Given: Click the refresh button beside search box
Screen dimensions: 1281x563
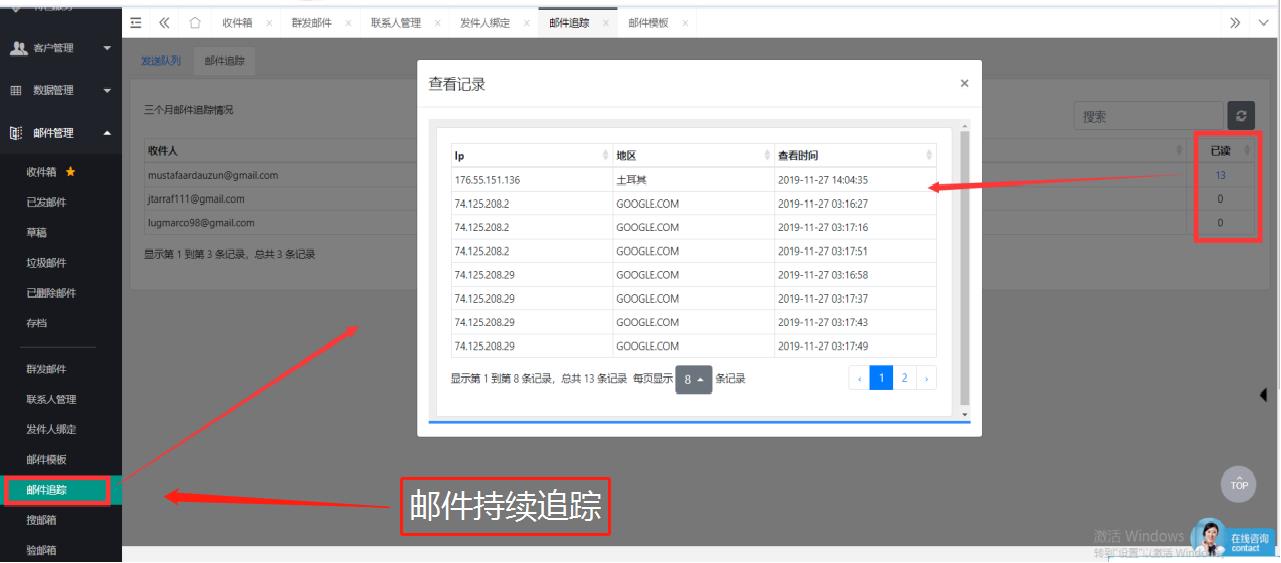Looking at the screenshot, I should [1240, 116].
